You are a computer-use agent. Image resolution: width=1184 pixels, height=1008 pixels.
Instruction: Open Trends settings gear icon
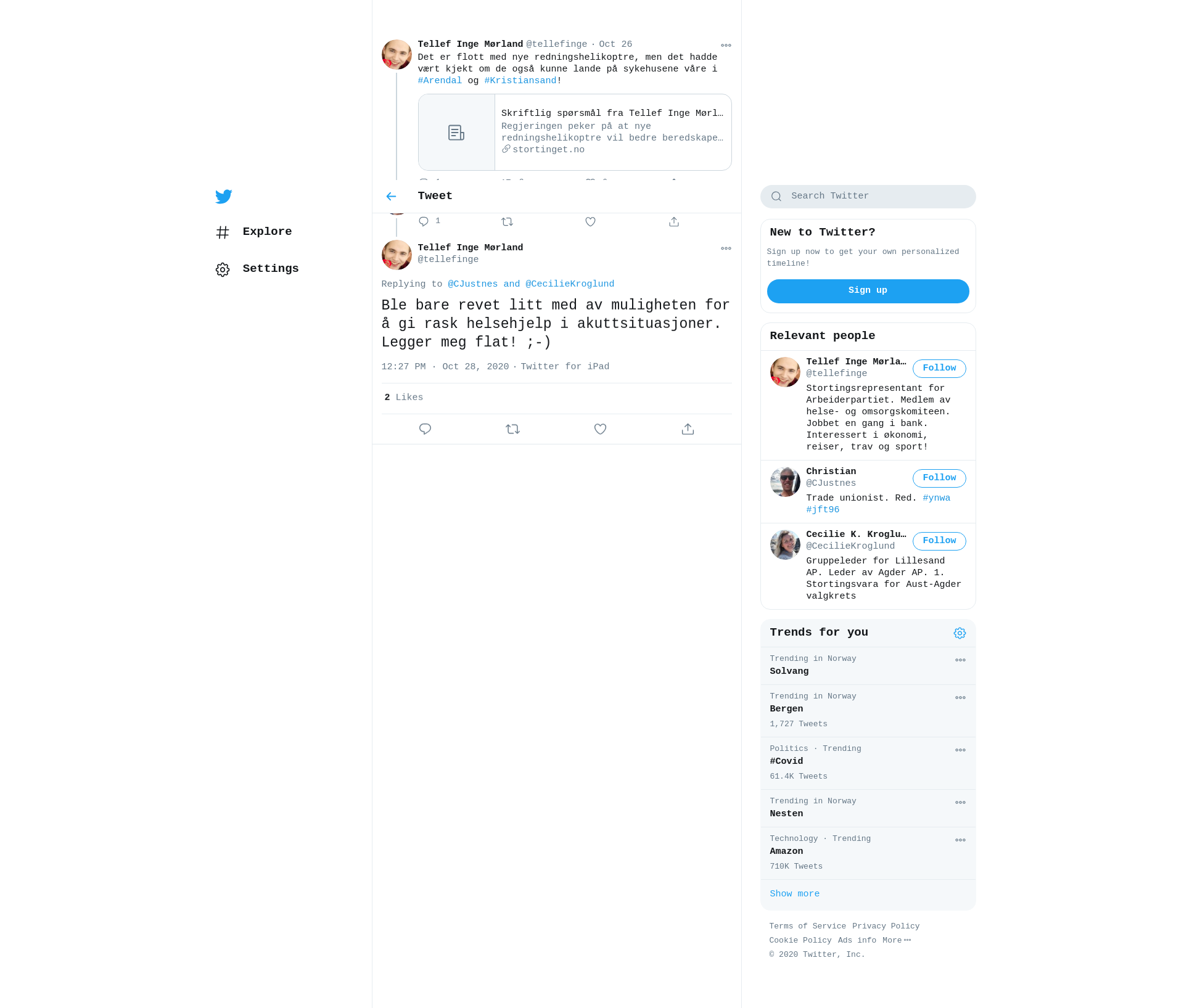pos(960,633)
